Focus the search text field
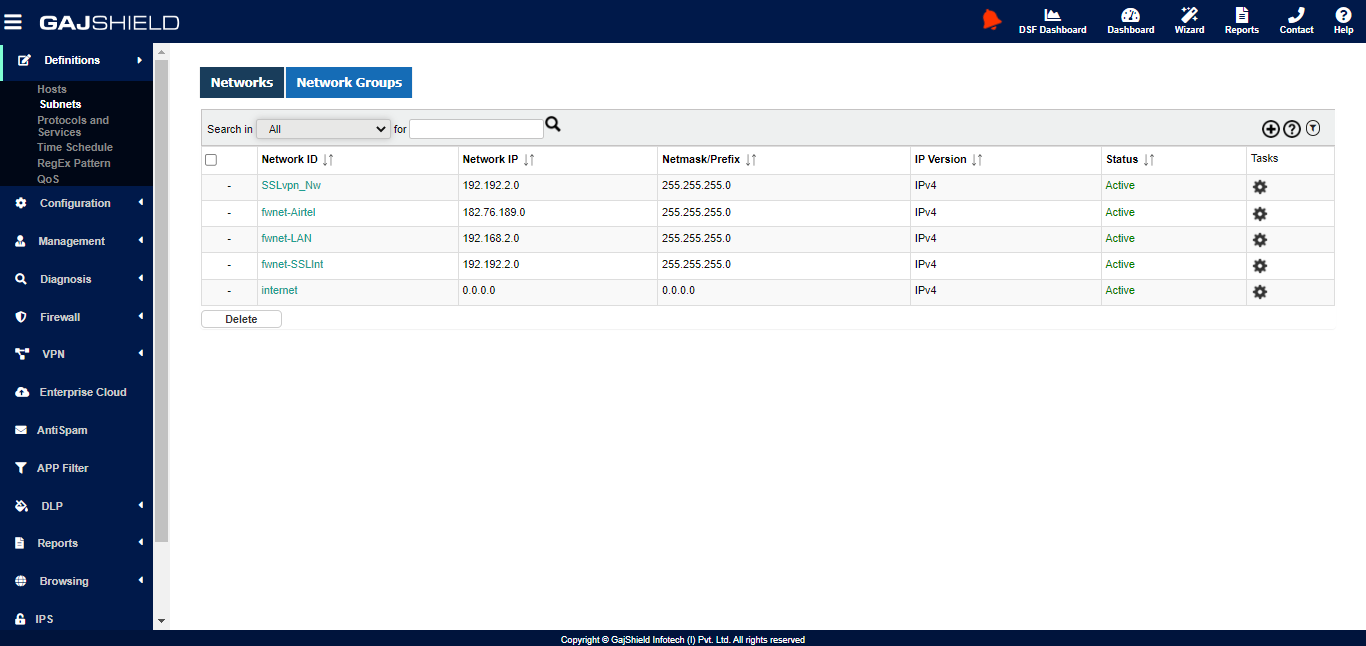1366x646 pixels. (476, 129)
